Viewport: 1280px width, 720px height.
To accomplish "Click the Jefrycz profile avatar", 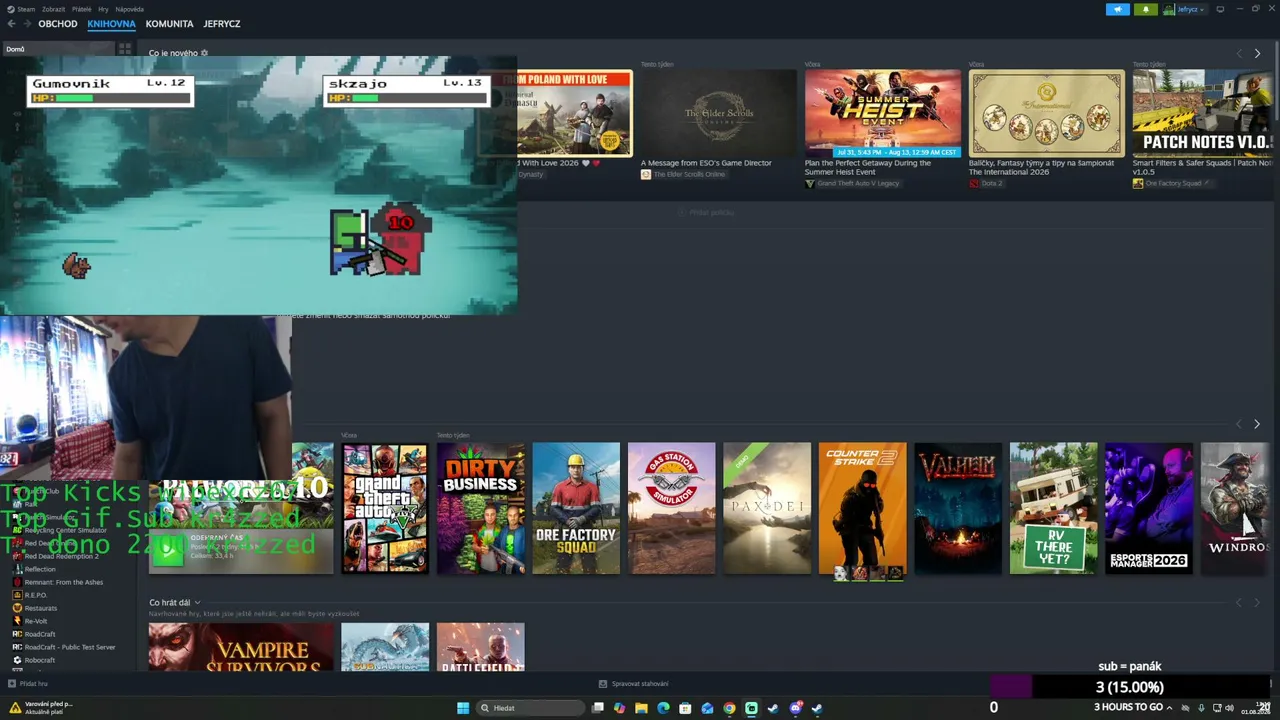I will pos(1169,9).
